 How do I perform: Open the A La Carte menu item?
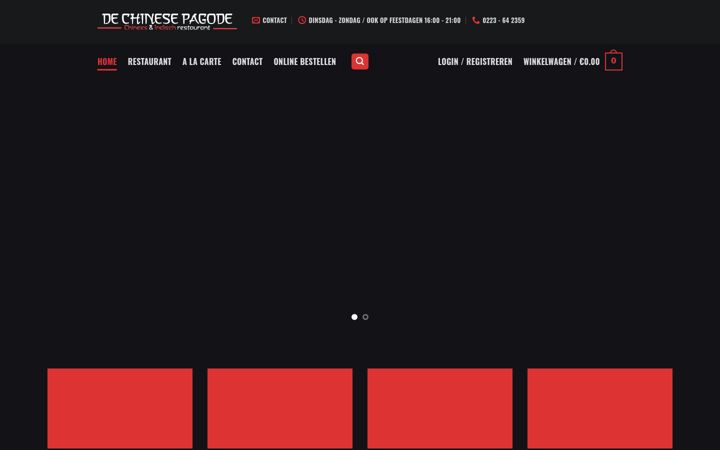(202, 62)
